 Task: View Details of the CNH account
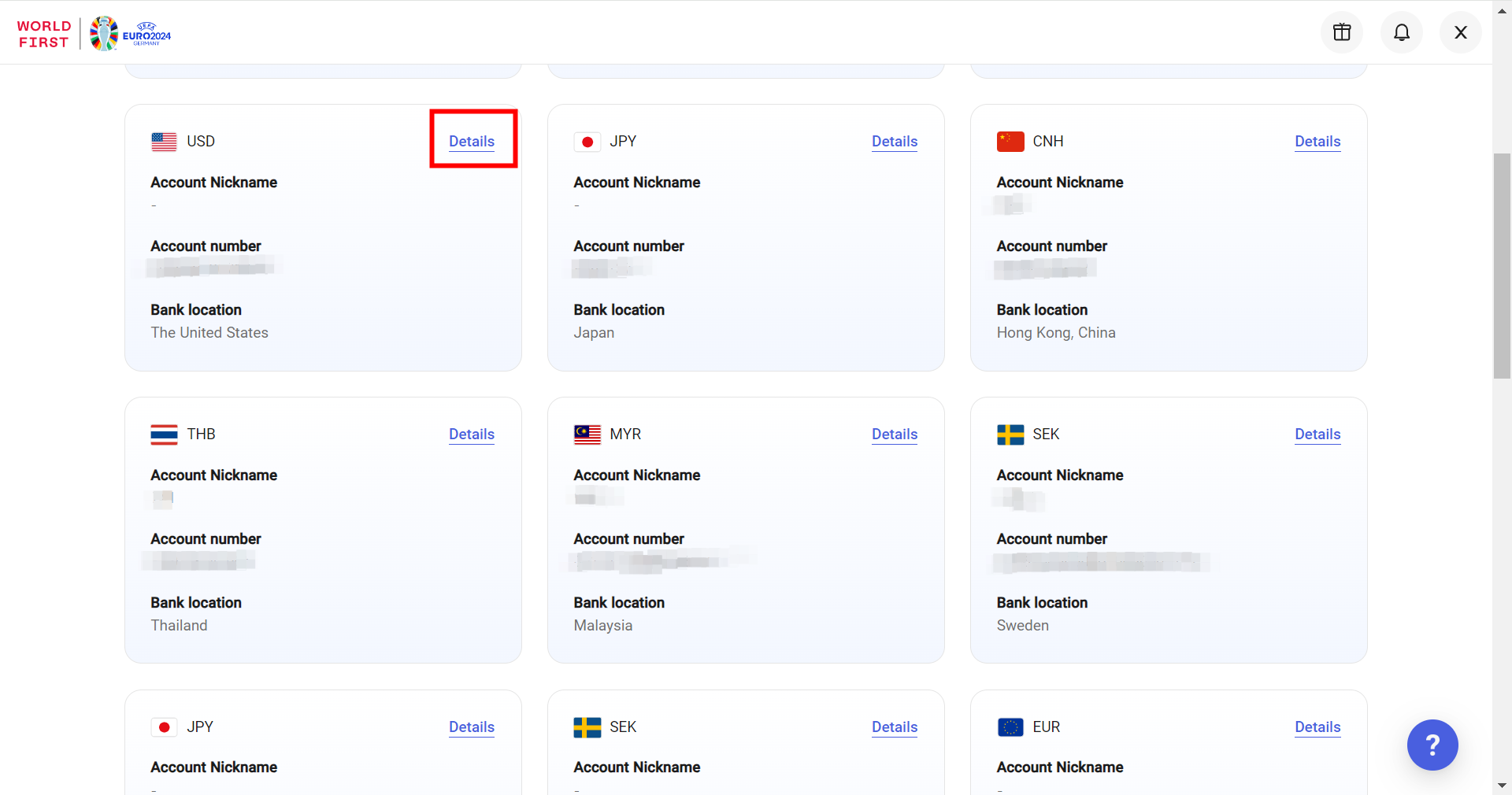tap(1317, 142)
